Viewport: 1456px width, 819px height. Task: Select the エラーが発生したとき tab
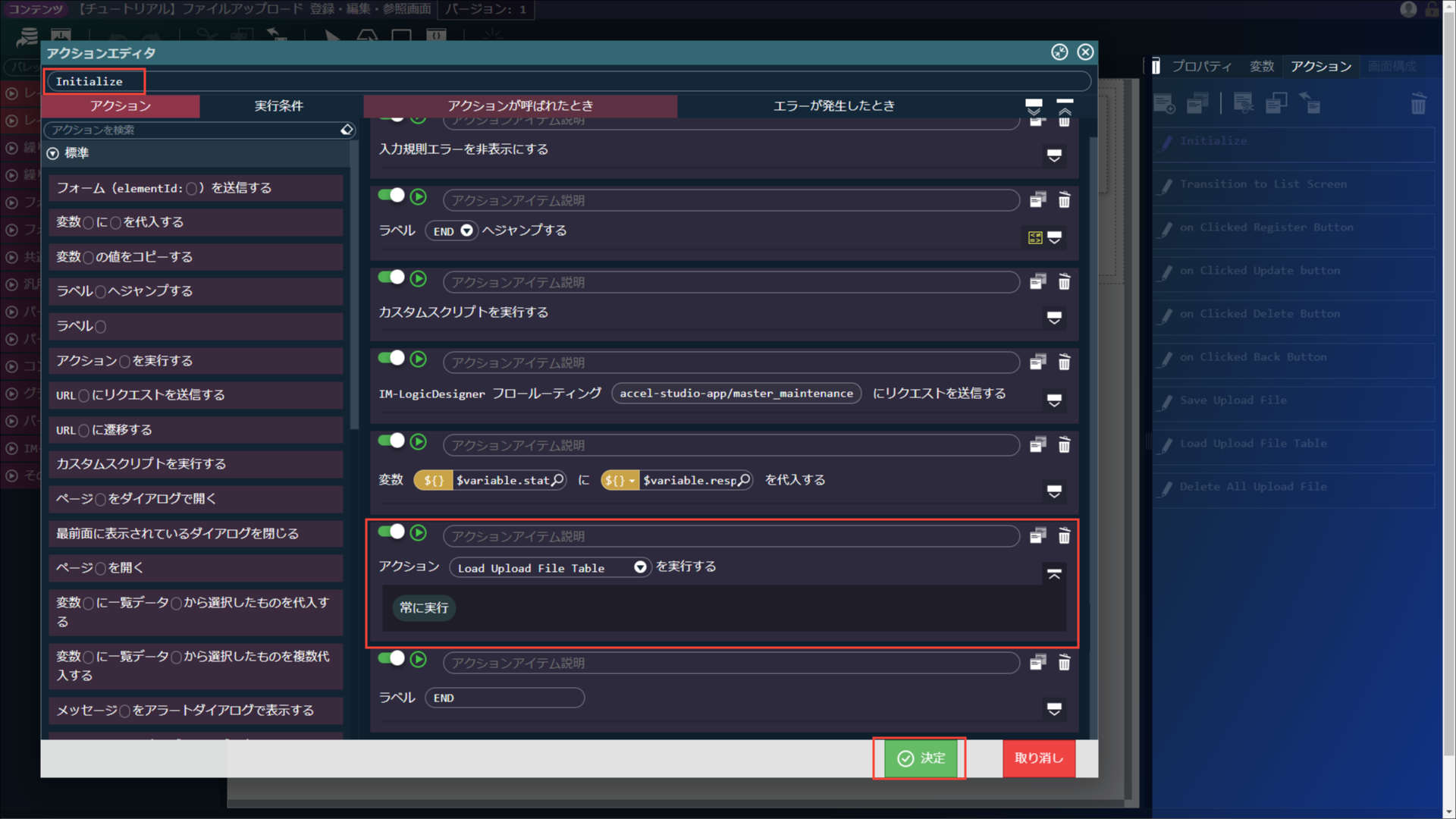point(834,106)
